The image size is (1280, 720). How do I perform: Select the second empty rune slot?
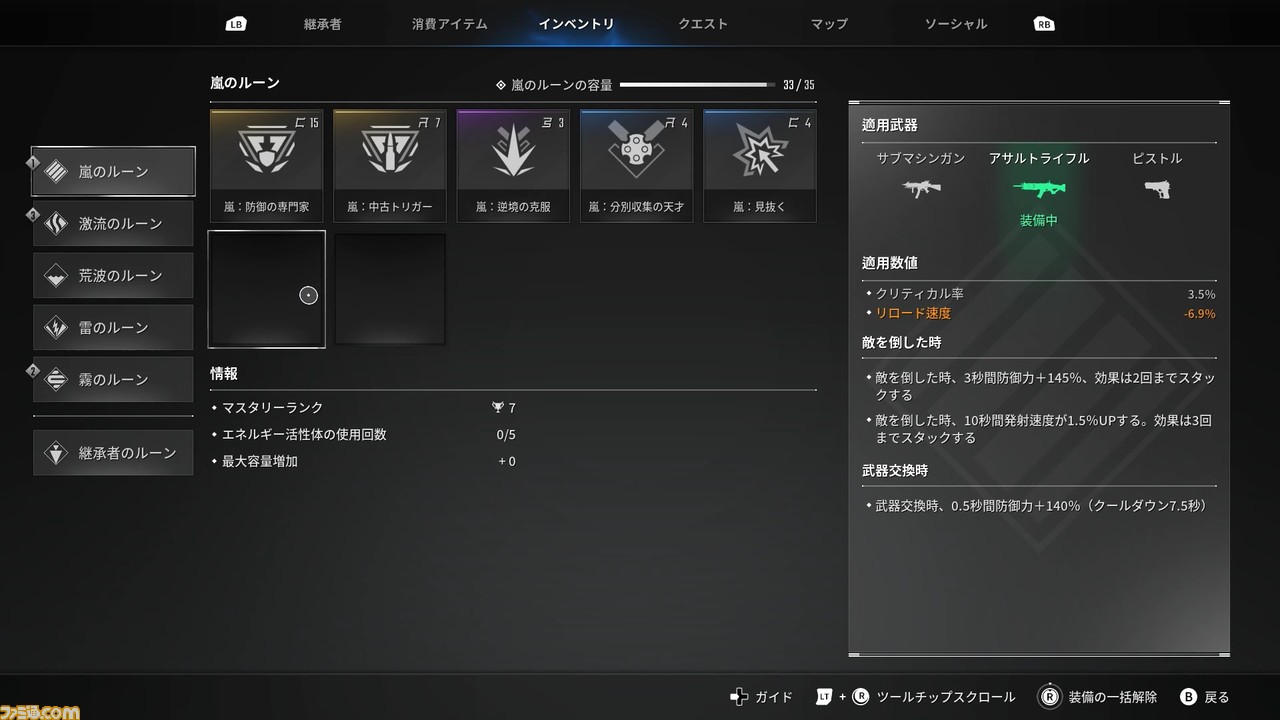(x=390, y=289)
